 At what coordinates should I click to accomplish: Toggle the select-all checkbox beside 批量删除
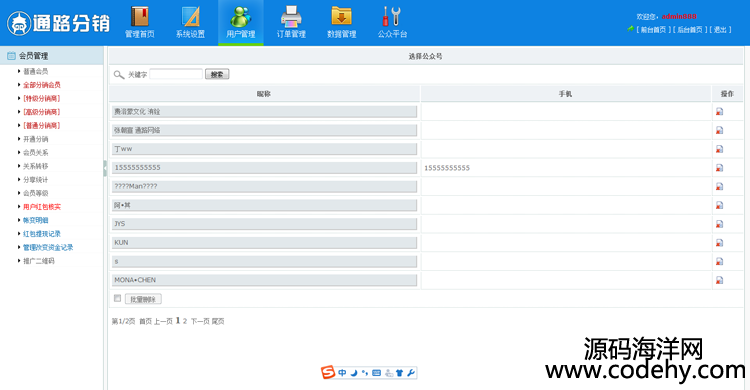pyautogui.click(x=117, y=298)
